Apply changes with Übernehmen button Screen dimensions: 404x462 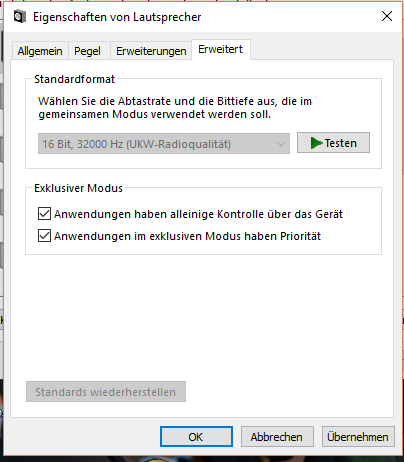click(x=358, y=437)
